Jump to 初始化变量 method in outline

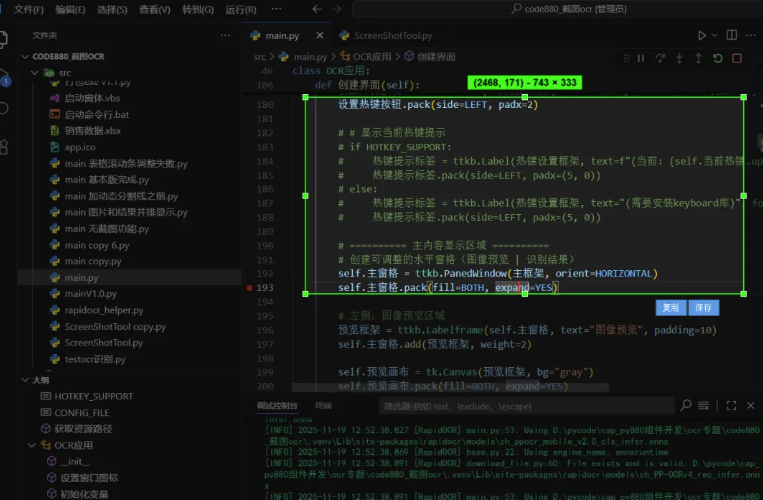click(84, 494)
